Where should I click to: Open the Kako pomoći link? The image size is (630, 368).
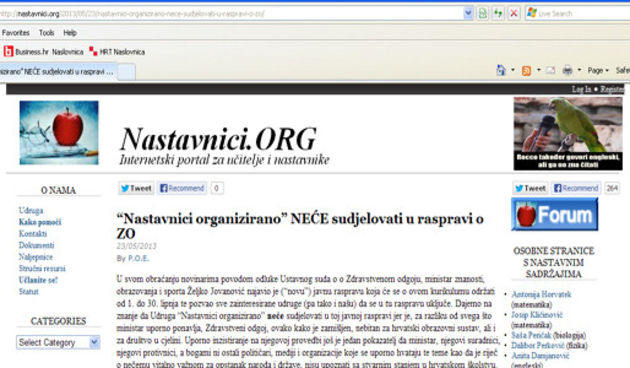(x=40, y=222)
